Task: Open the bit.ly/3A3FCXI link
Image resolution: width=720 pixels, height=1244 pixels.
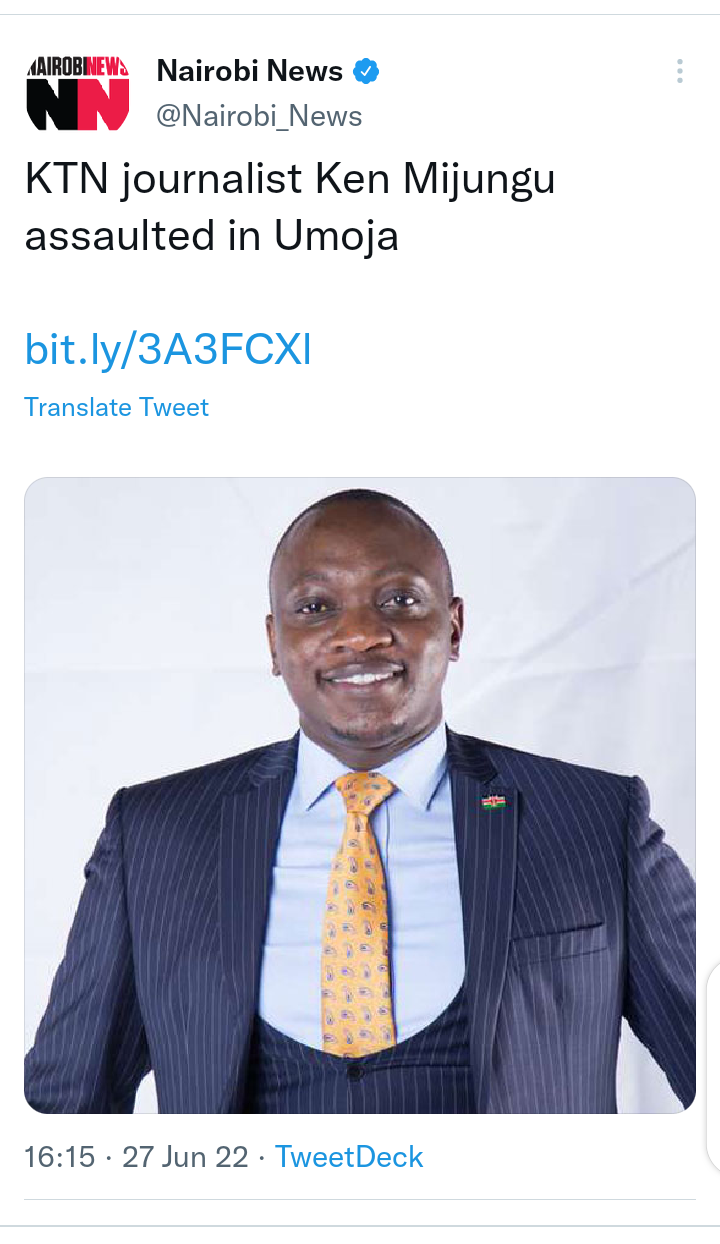Action: [x=168, y=350]
